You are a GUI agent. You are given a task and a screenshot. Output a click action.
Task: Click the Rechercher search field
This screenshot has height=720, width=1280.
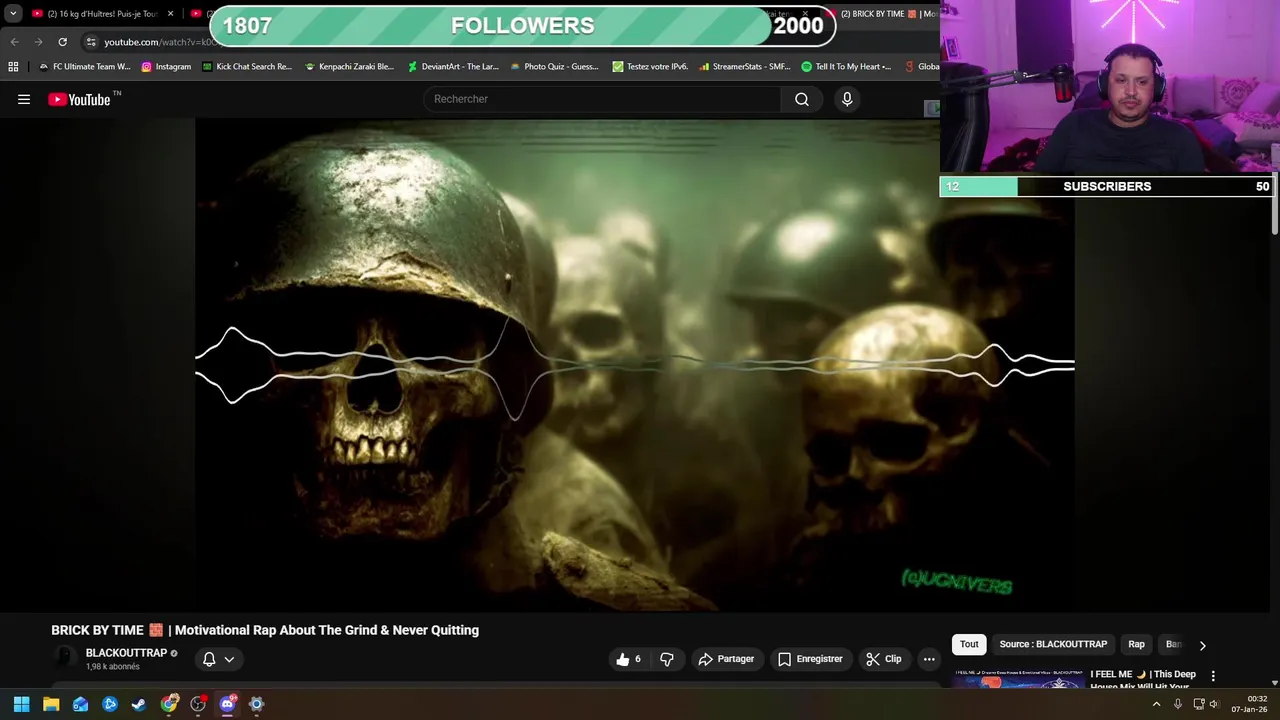click(602, 99)
